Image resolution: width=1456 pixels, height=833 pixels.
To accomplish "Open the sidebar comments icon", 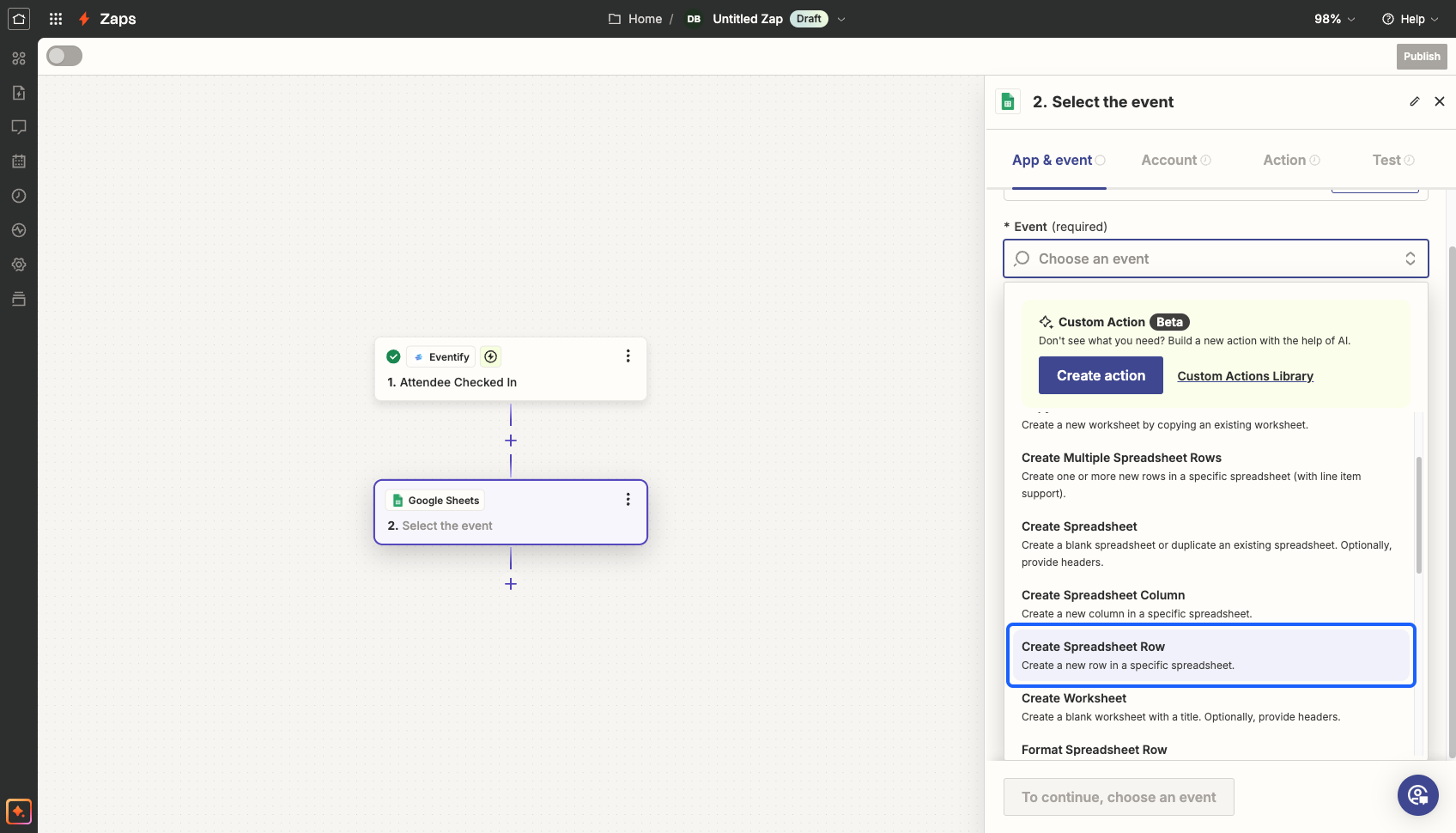I will [19, 127].
